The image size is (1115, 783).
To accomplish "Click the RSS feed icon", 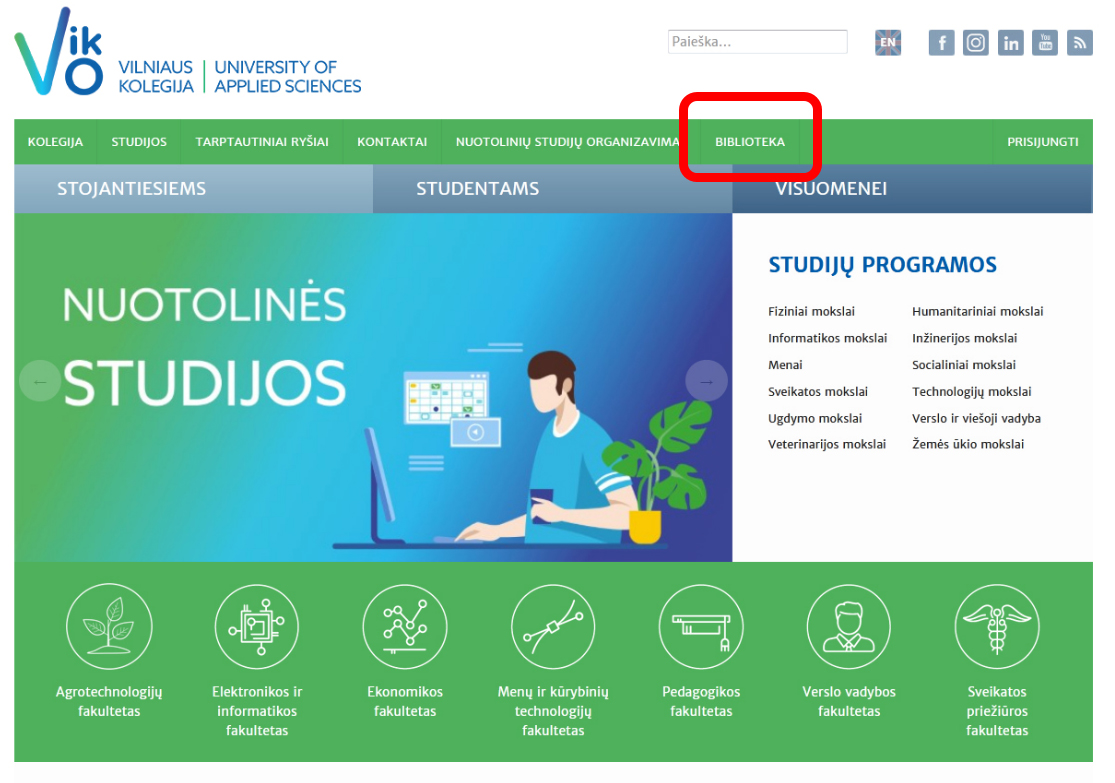I will (1079, 43).
